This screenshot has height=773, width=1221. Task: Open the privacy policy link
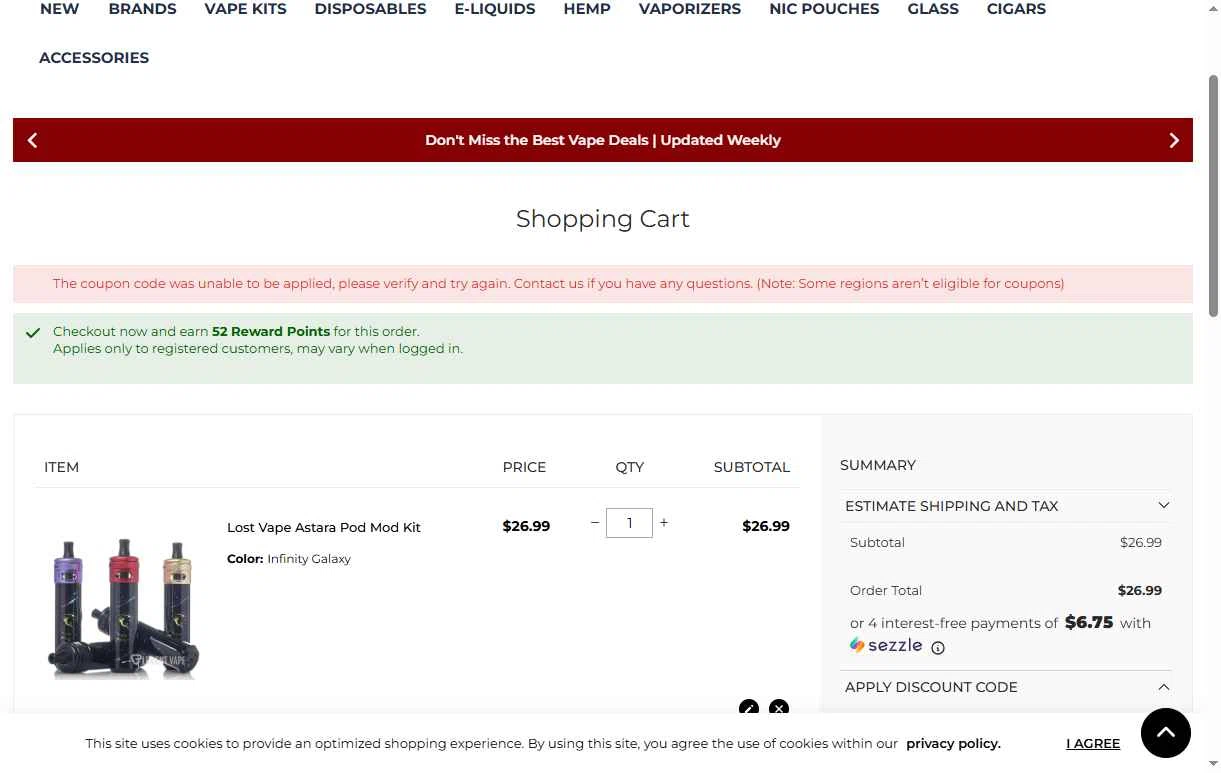click(953, 743)
